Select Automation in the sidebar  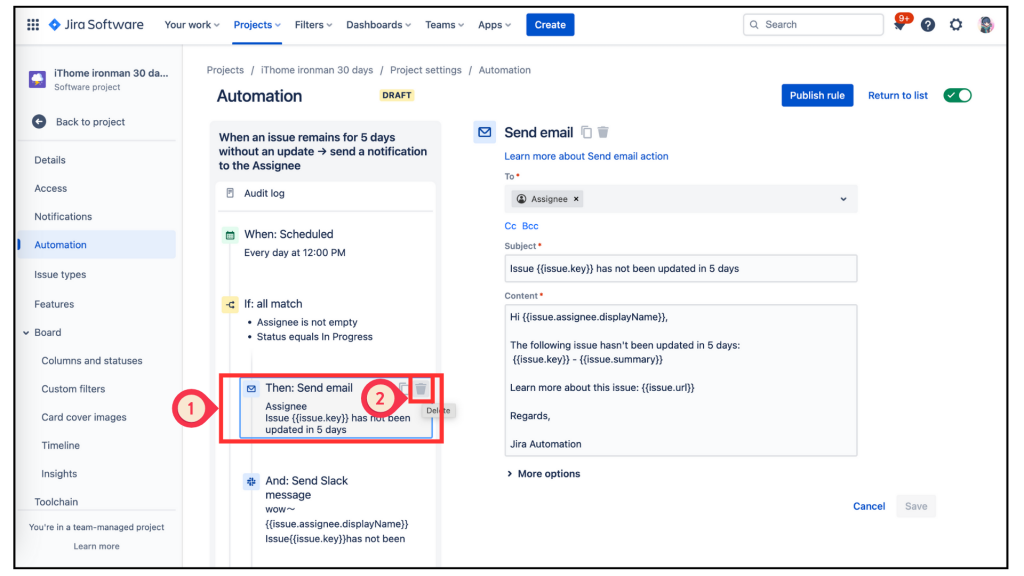pos(97,245)
